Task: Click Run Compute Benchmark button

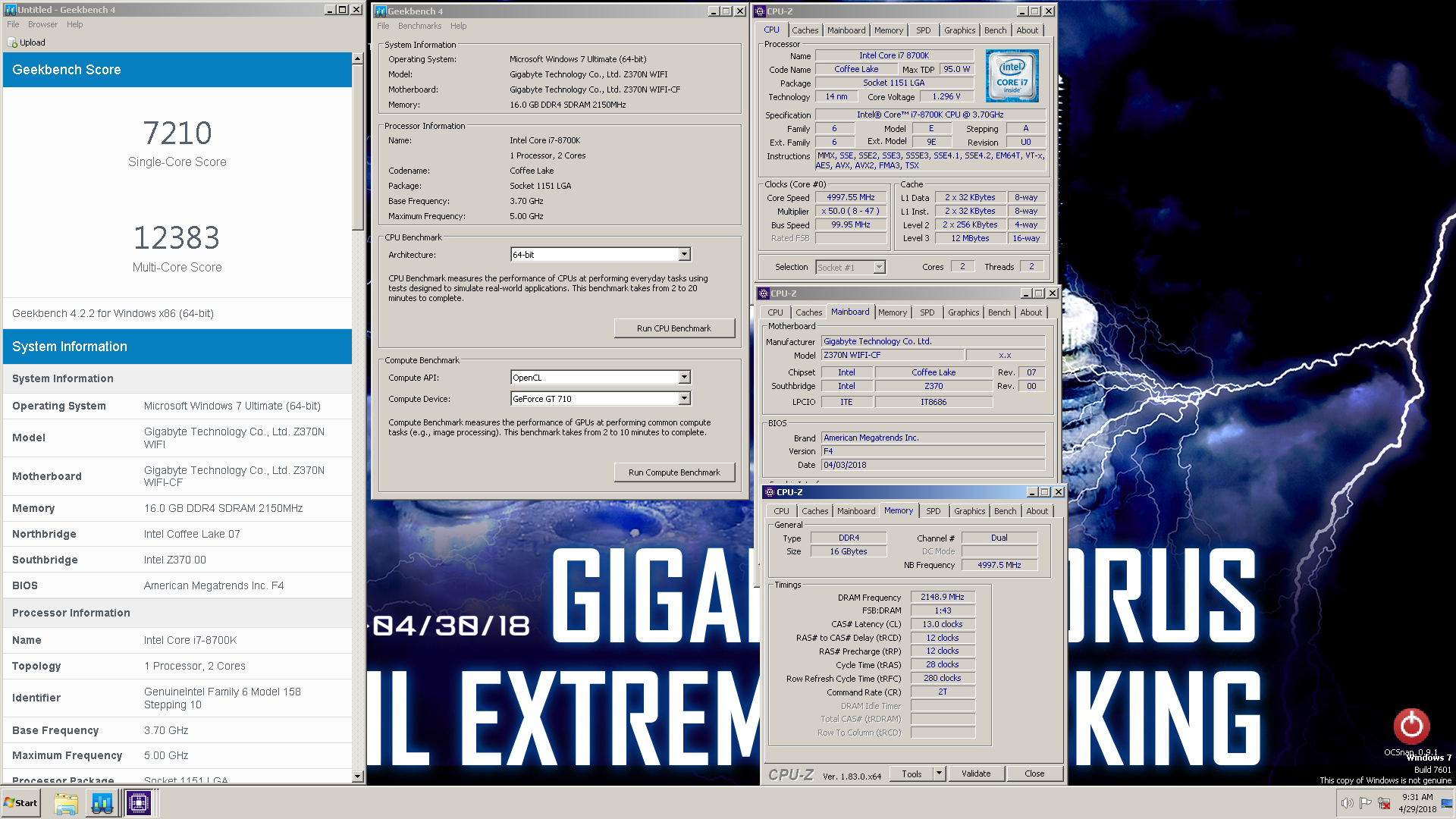Action: click(x=673, y=472)
